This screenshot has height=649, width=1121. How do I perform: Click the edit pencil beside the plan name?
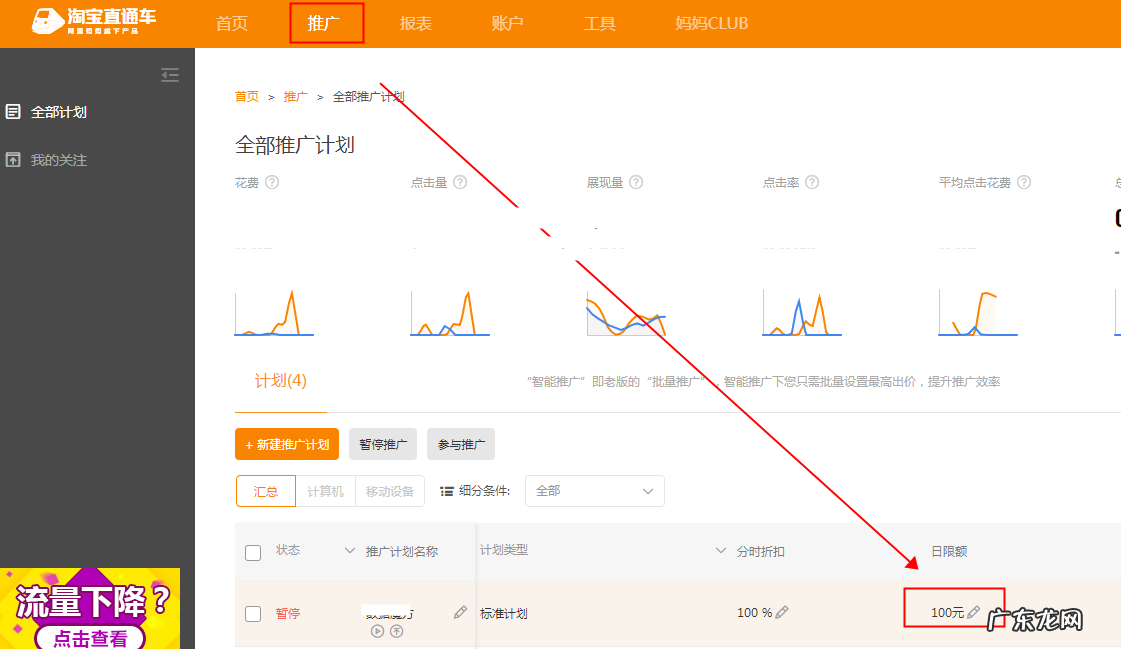459,612
